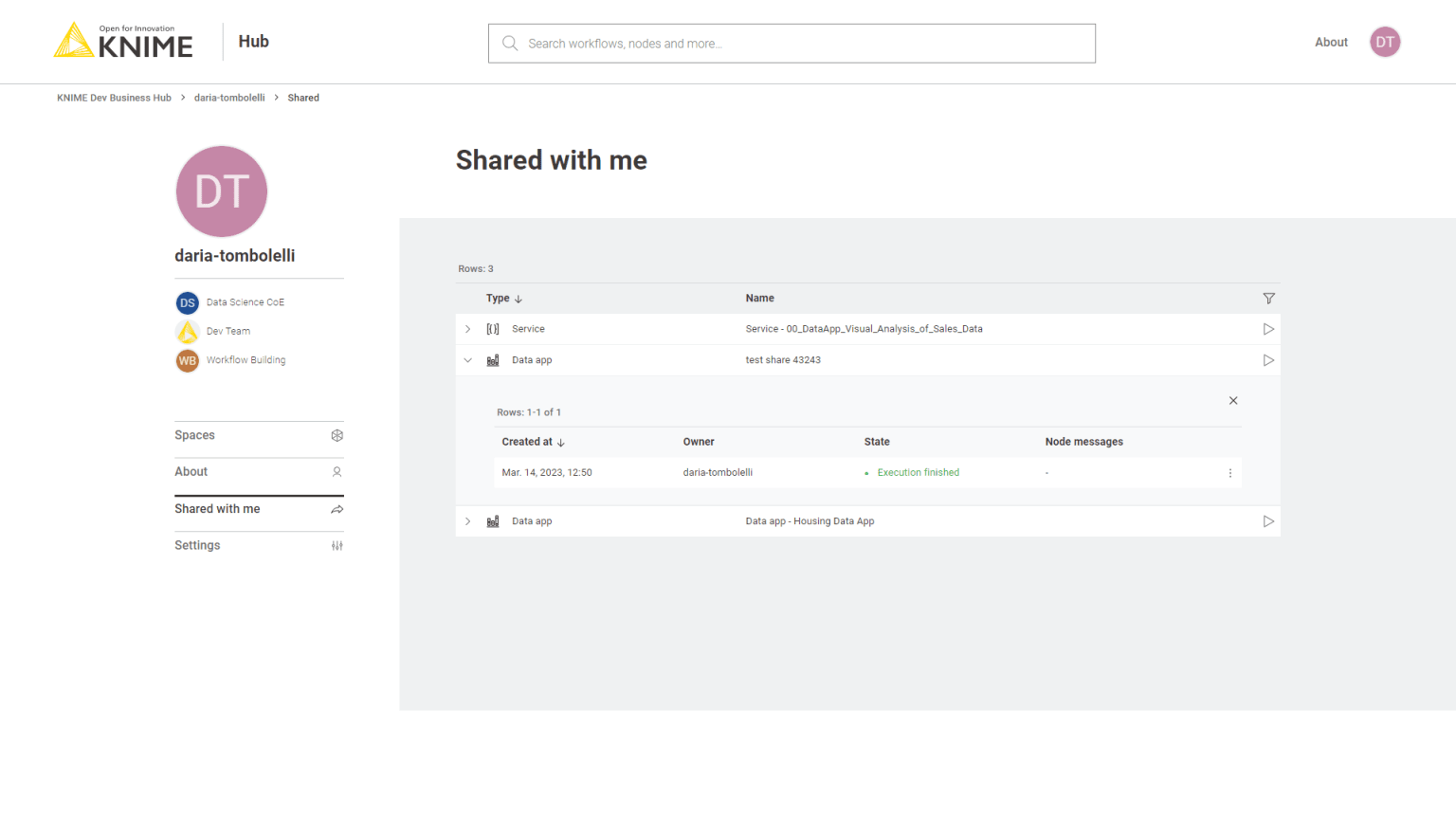Open the Hub home link
The image size is (1456, 820).
[254, 42]
